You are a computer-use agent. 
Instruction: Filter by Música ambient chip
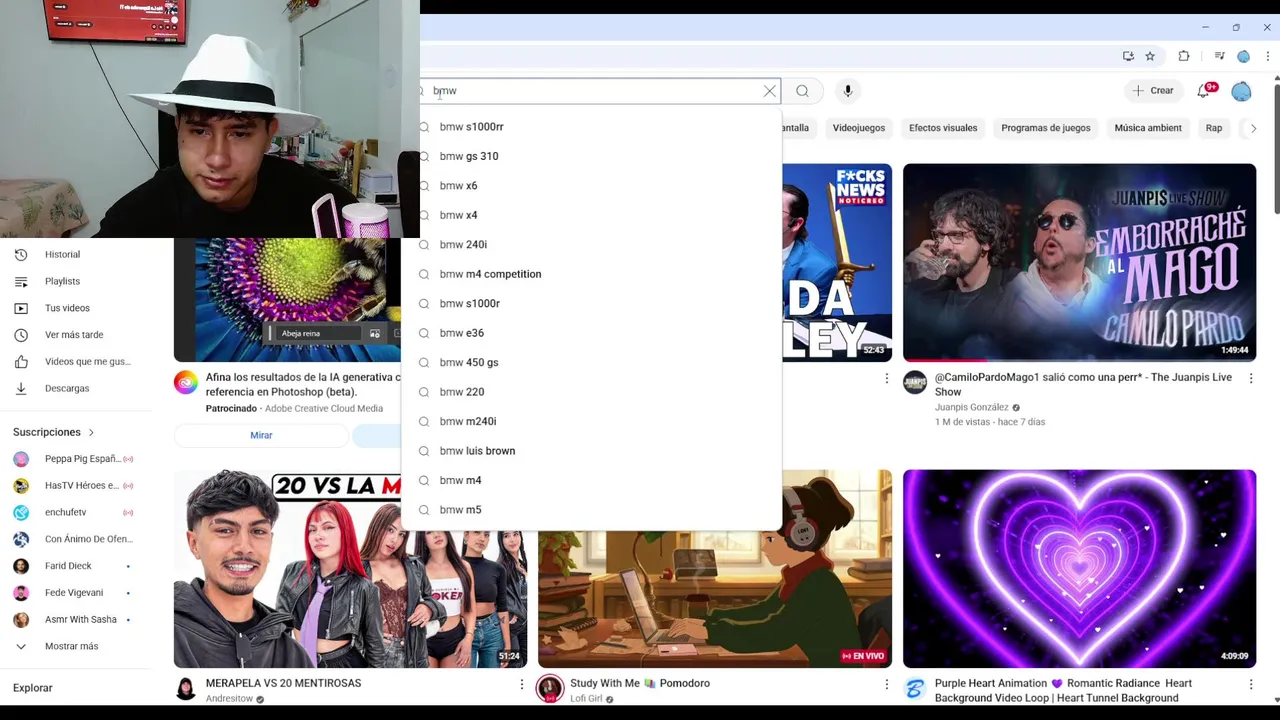point(1148,128)
